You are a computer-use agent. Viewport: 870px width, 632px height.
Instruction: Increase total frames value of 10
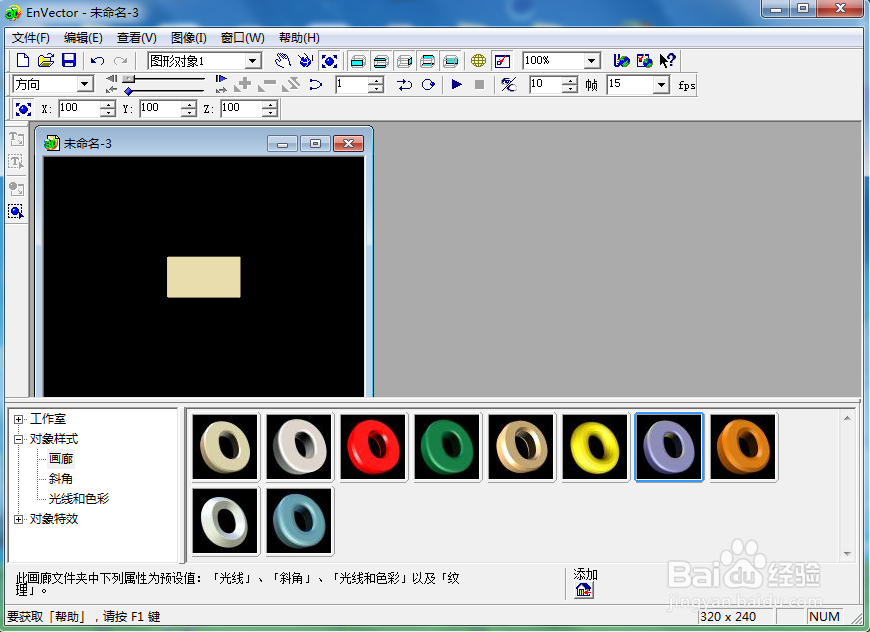[x=570, y=80]
